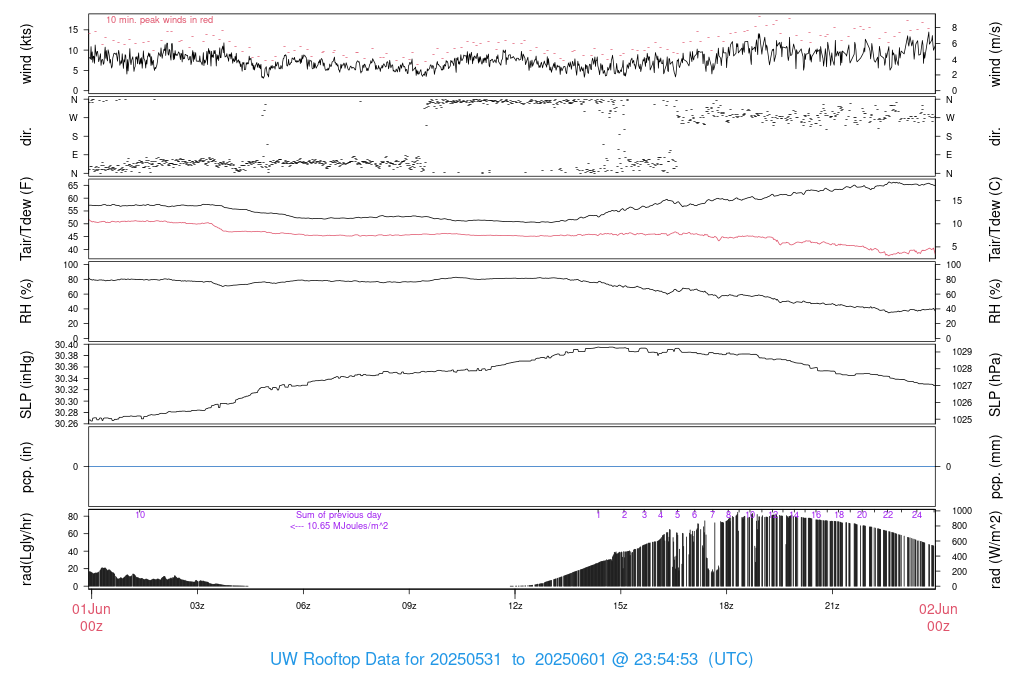Image resolution: width=1024 pixels, height=700 pixels.
Task: Click the 'Sum of previous day' annotation
Action: 339,515
